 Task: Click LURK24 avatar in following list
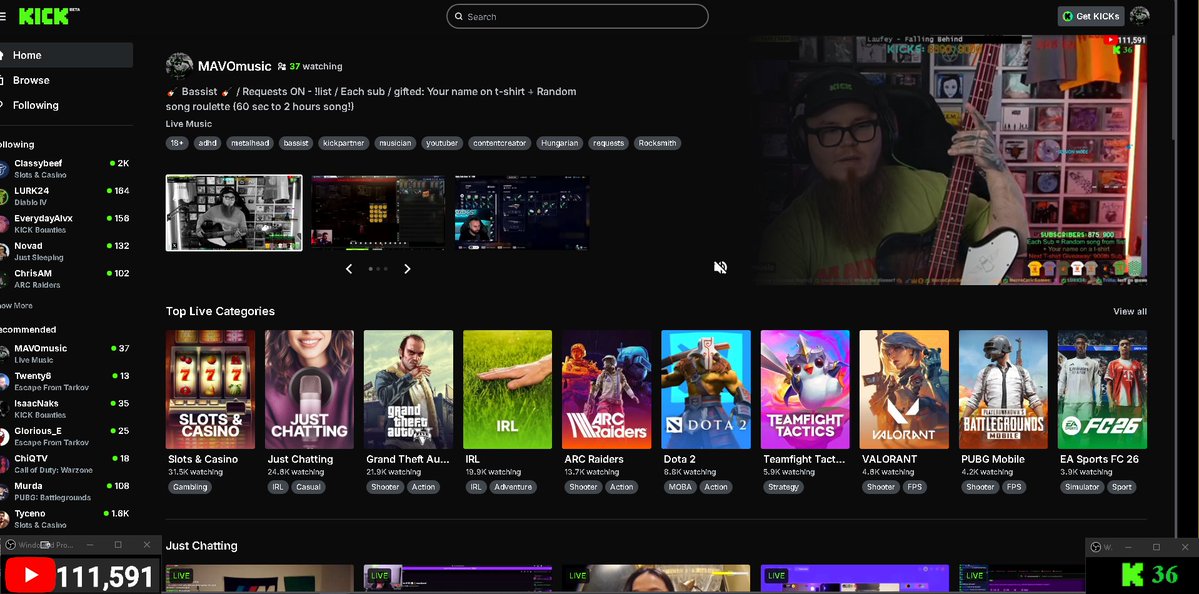click(3, 196)
